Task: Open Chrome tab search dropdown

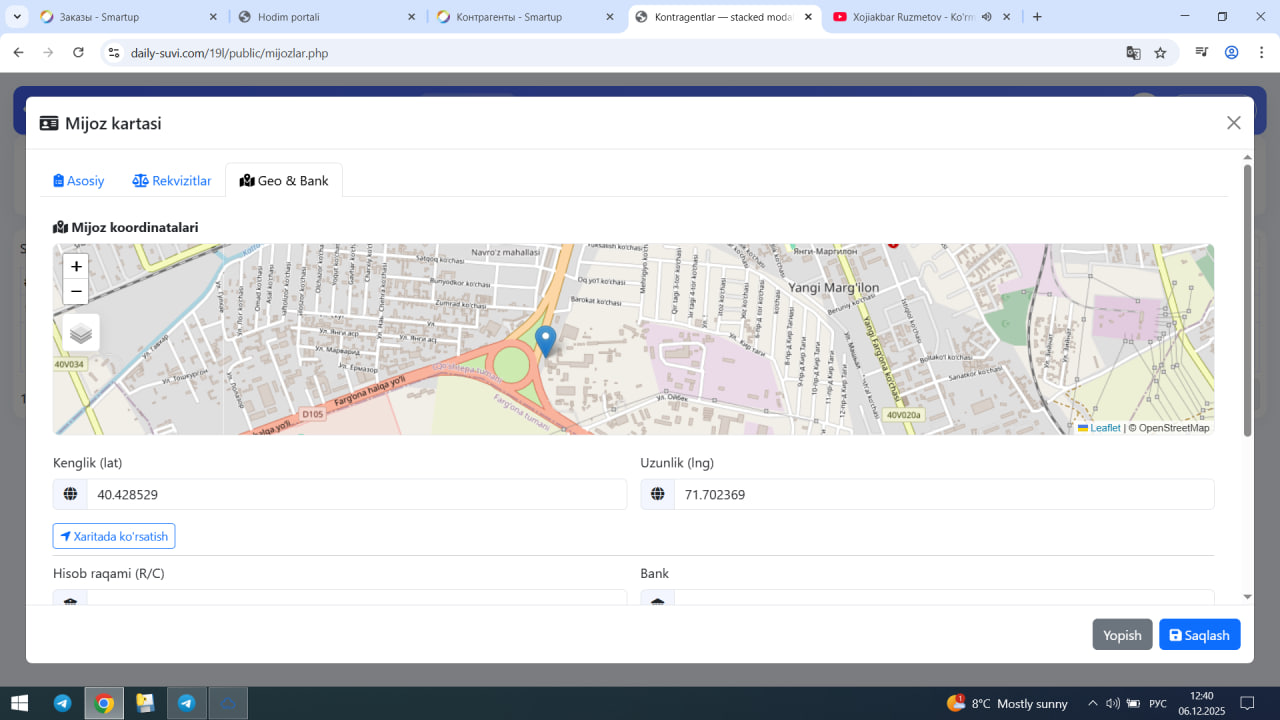Action: (x=17, y=17)
